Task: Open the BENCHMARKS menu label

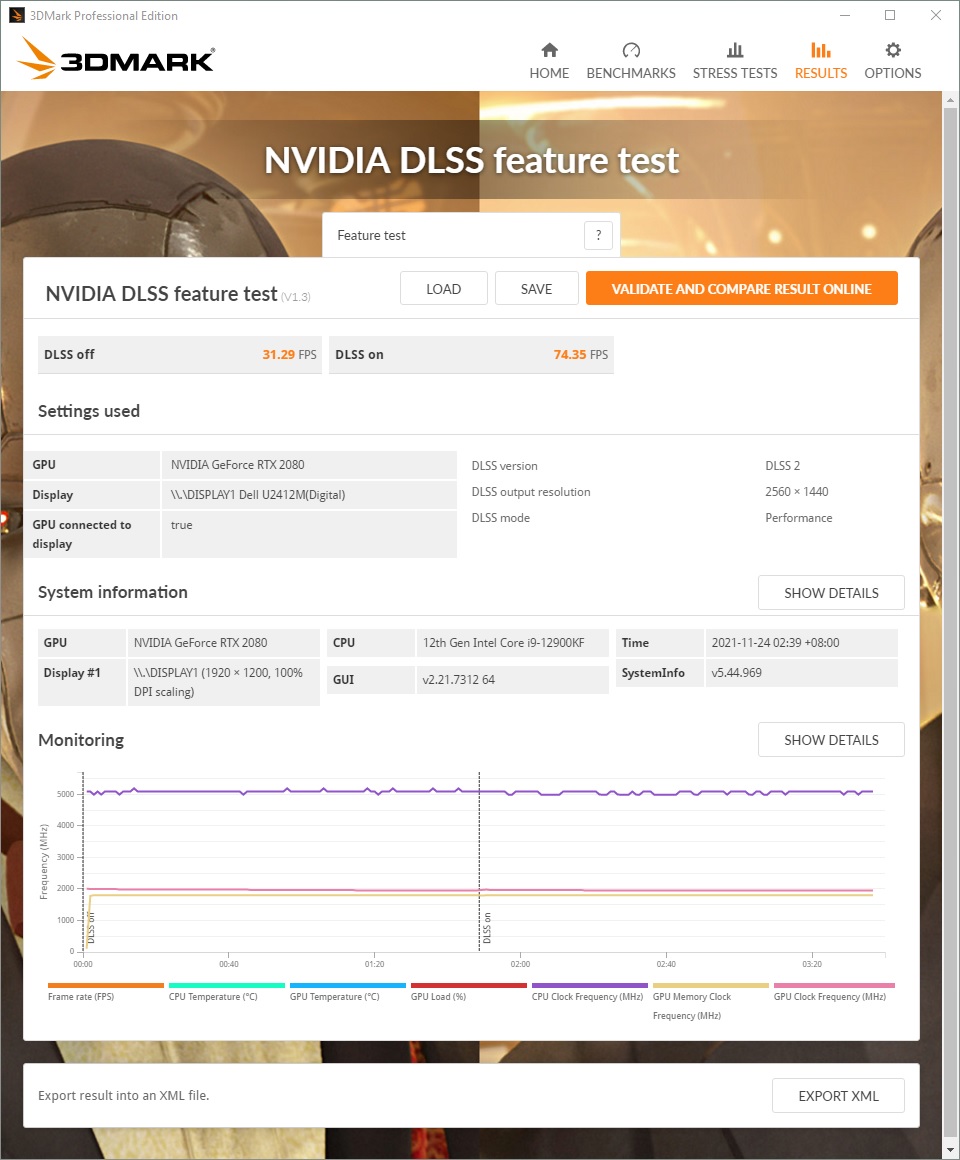Action: [x=631, y=73]
